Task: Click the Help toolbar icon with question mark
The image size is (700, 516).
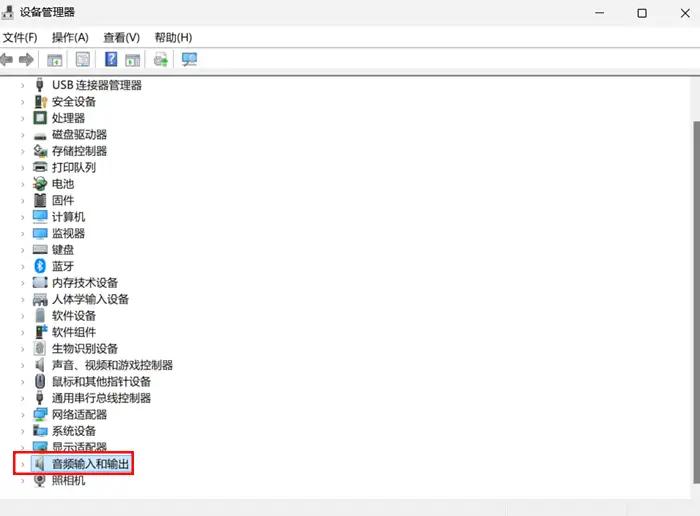Action: pos(111,60)
